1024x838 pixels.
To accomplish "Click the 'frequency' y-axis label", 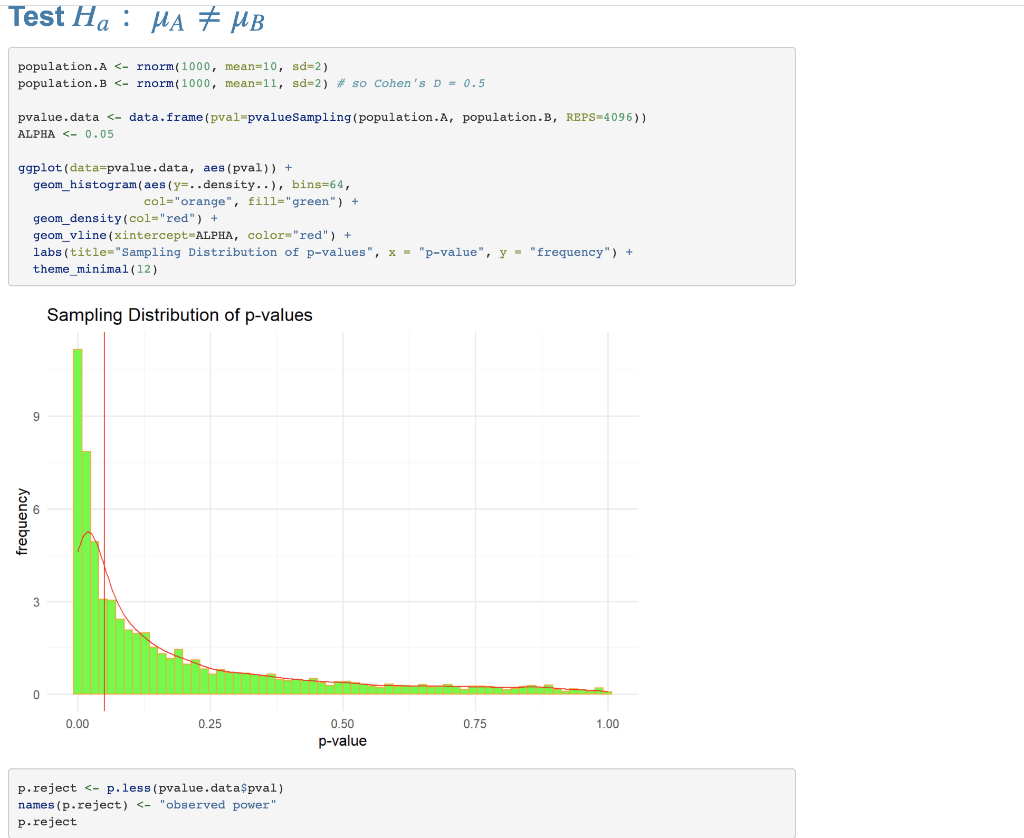I will pos(21,521).
